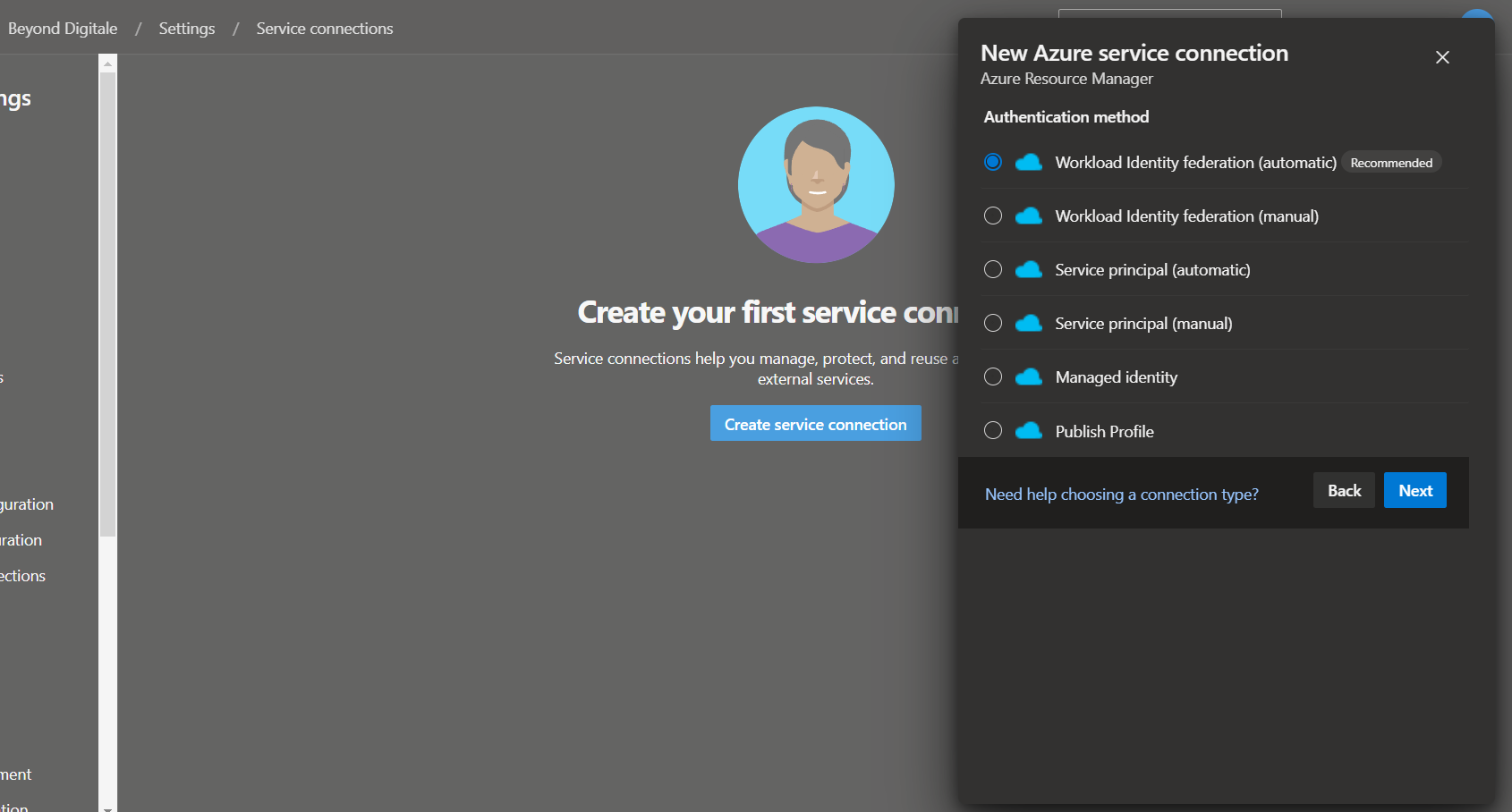Click the avatar illustration image
1512x812 pixels.
click(816, 185)
